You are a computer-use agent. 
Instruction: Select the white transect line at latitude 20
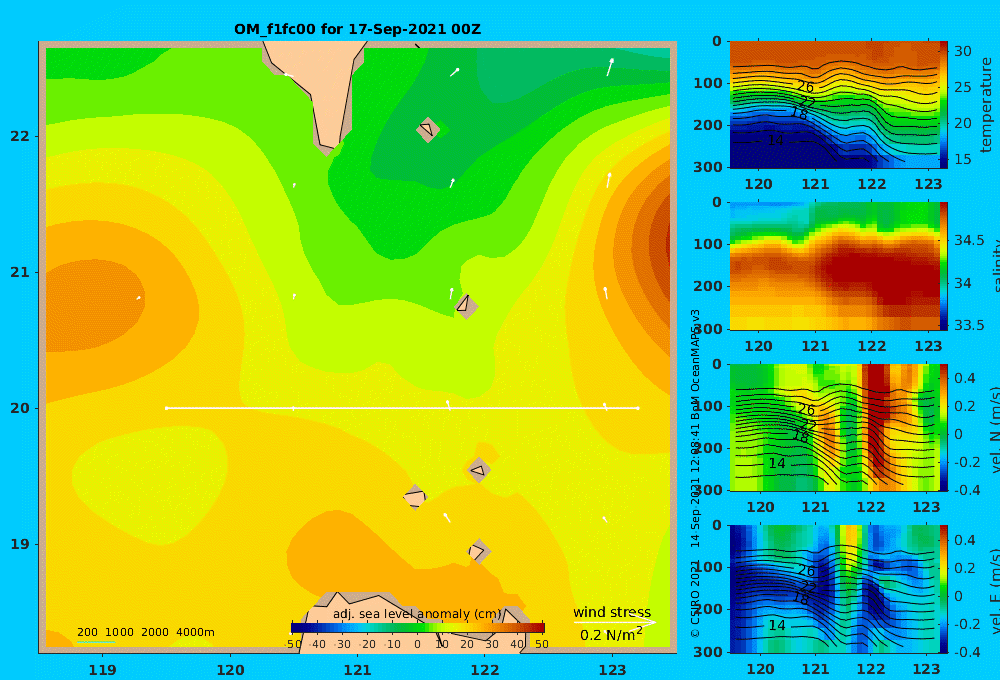402,408
